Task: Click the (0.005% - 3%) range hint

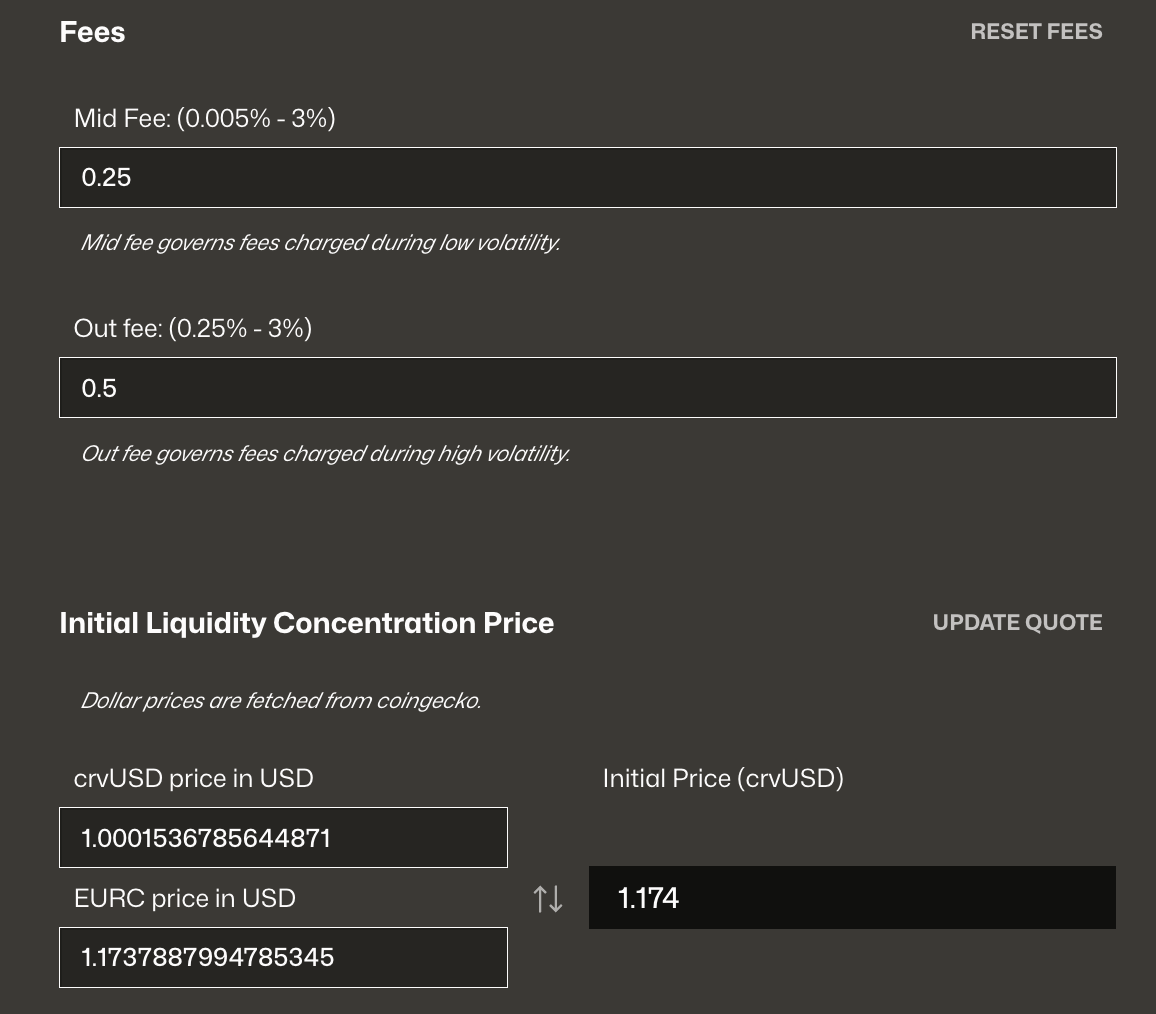Action: coord(257,119)
